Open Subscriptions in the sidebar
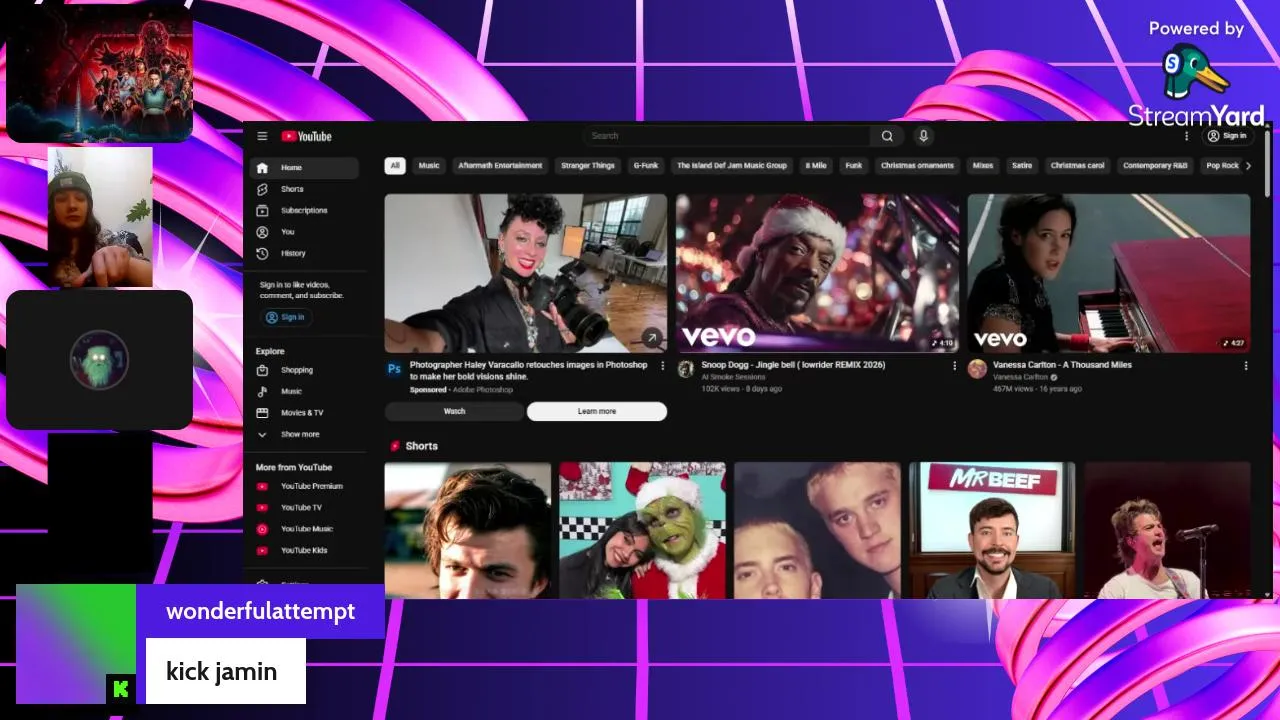The image size is (1280, 720). [304, 210]
